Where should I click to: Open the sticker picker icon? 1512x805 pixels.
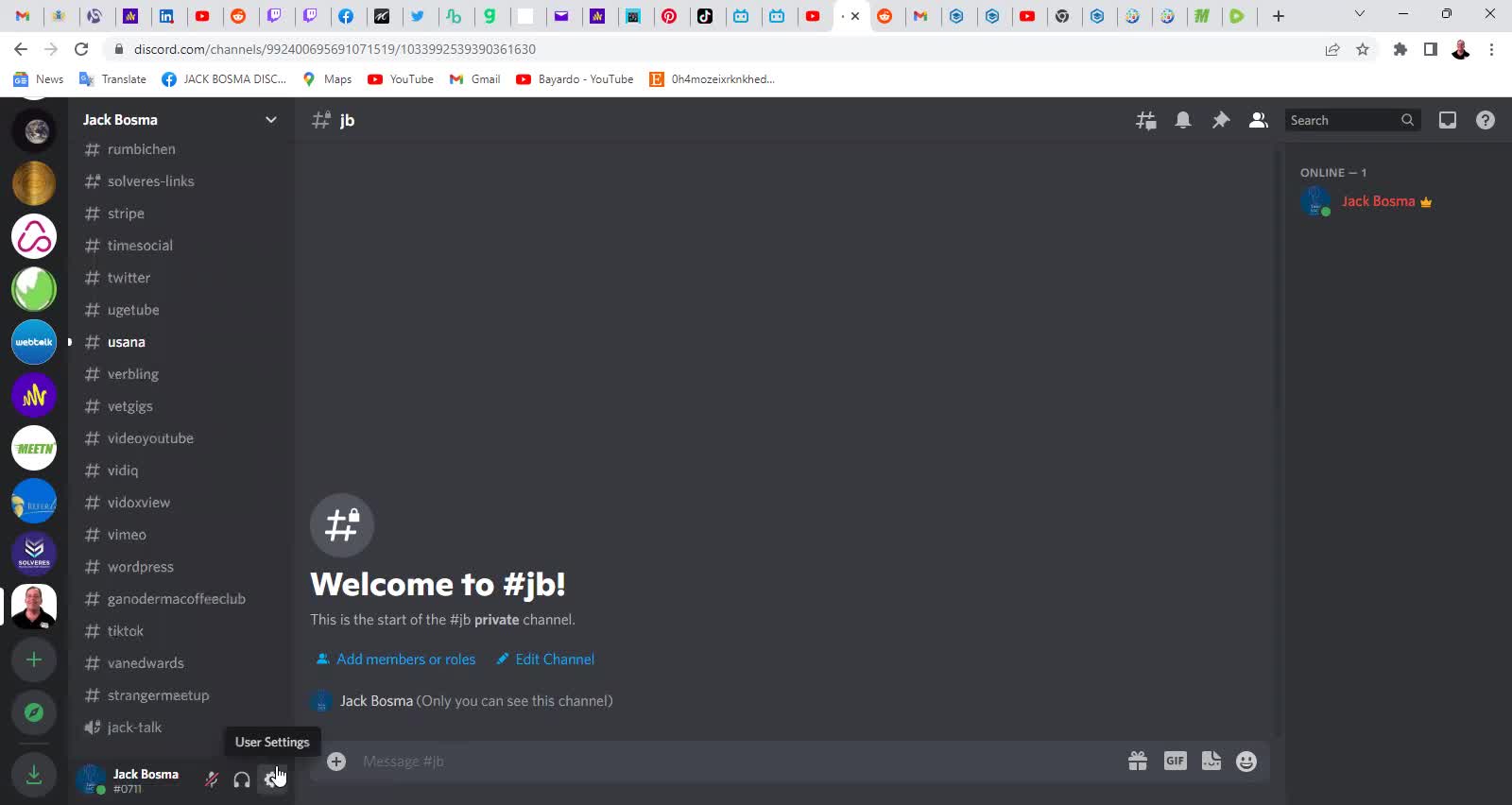tap(1211, 761)
